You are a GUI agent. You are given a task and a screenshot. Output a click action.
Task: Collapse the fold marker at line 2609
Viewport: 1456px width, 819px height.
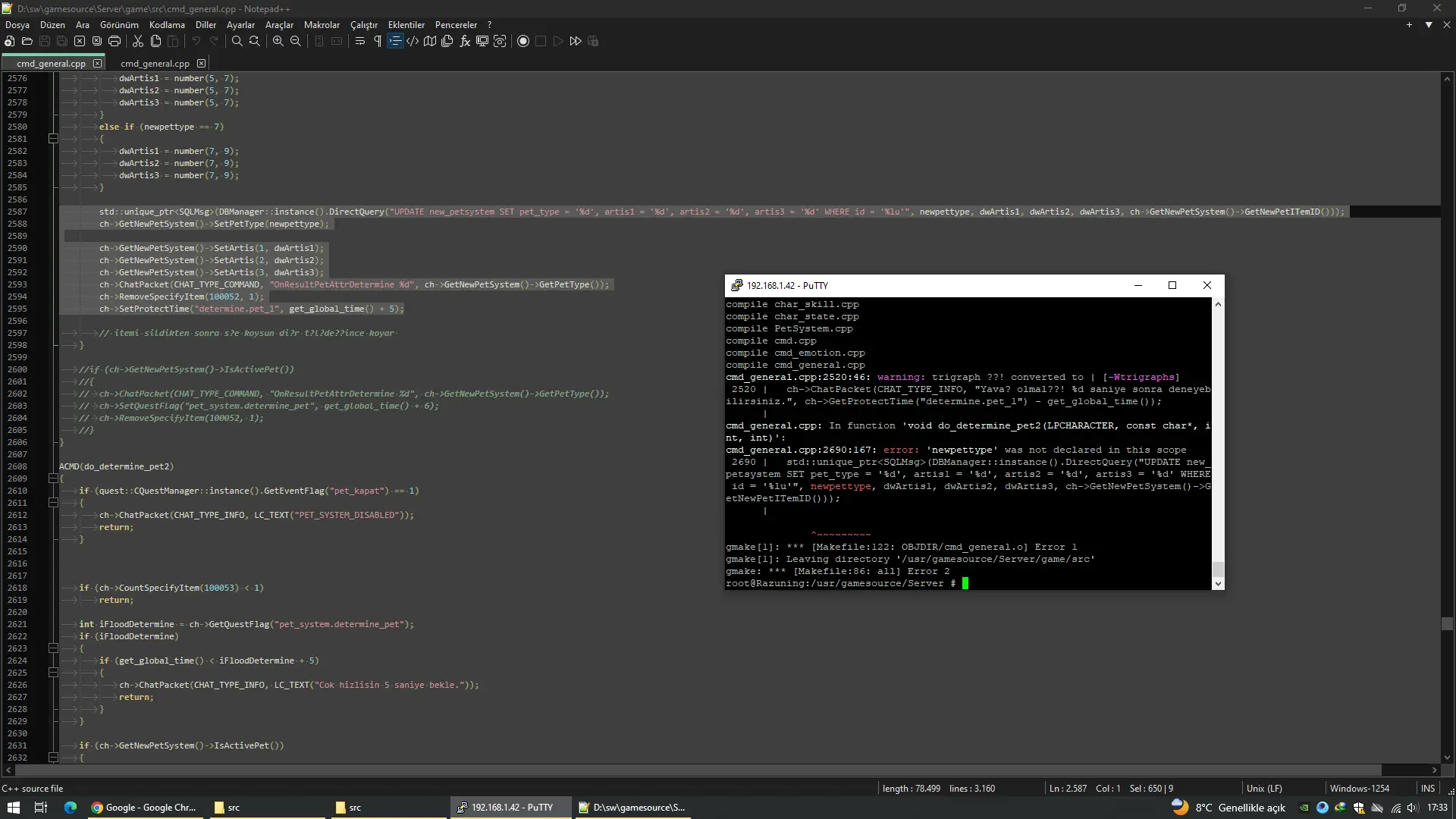pos(53,479)
